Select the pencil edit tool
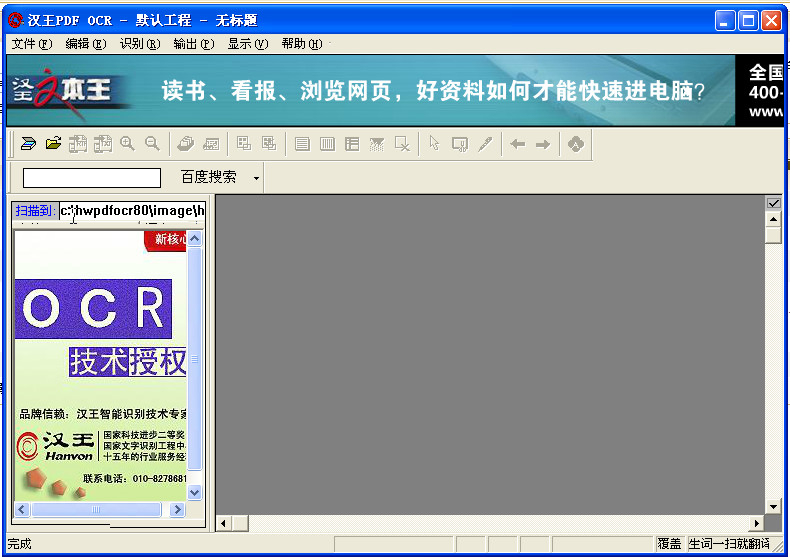The width and height of the screenshot is (790, 557). point(485,144)
